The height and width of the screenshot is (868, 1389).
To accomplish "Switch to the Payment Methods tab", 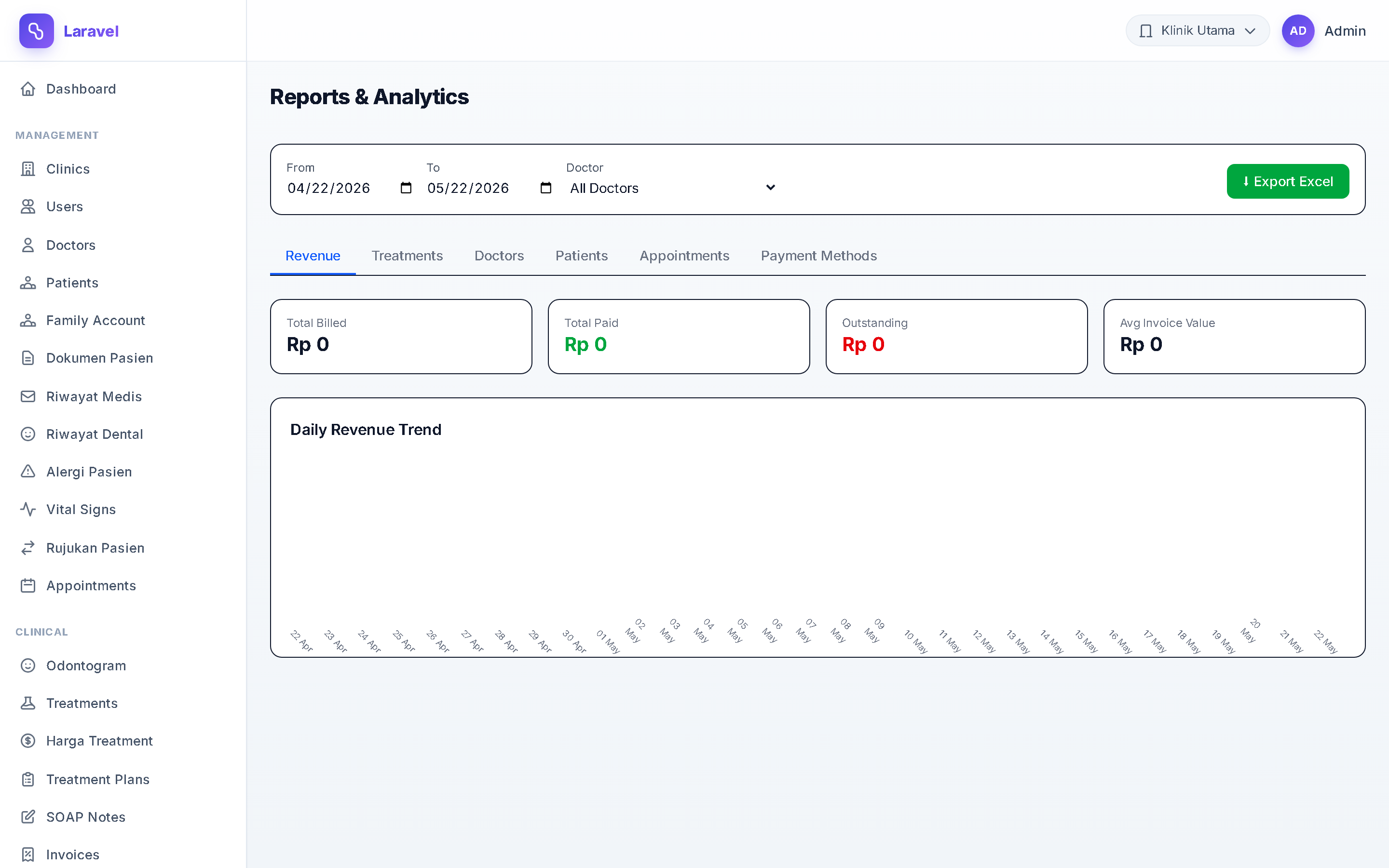I will pos(818,256).
